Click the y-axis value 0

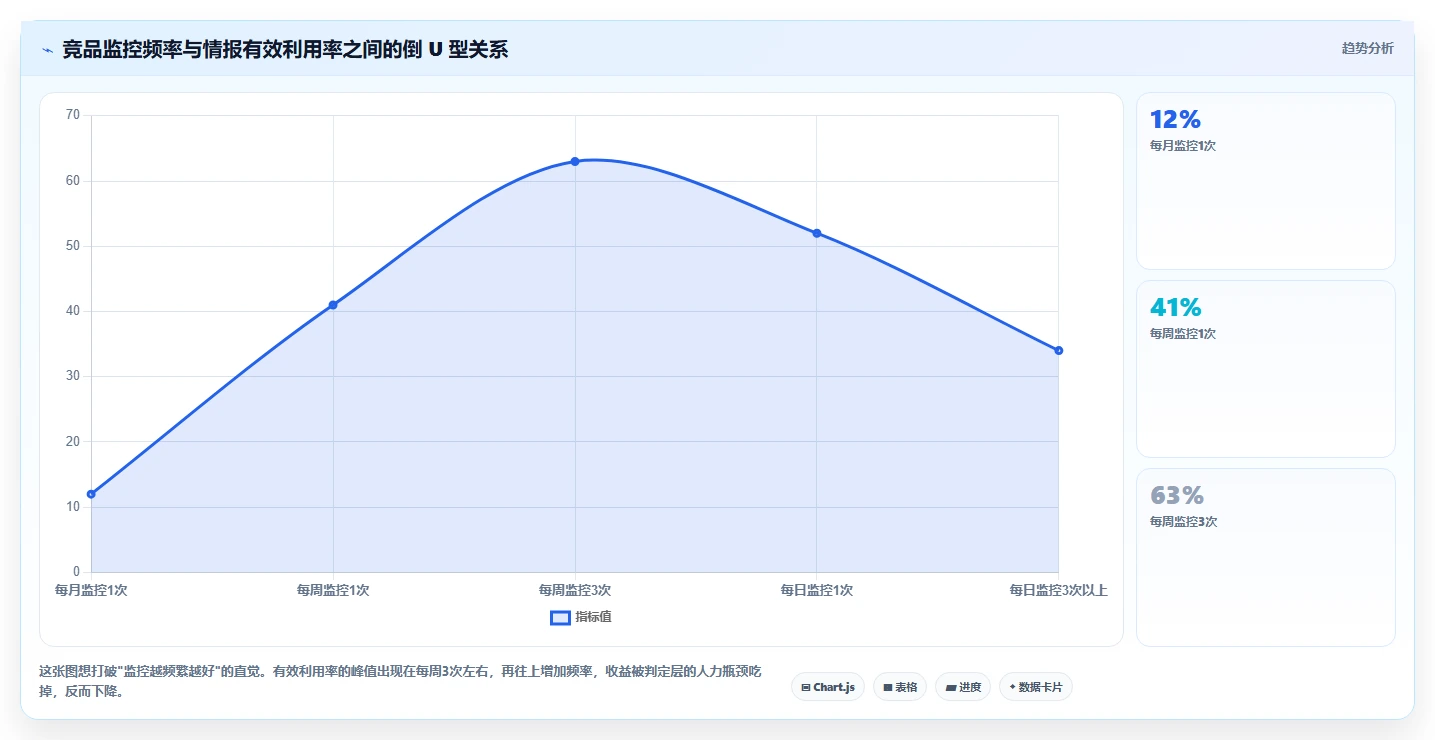click(76, 572)
